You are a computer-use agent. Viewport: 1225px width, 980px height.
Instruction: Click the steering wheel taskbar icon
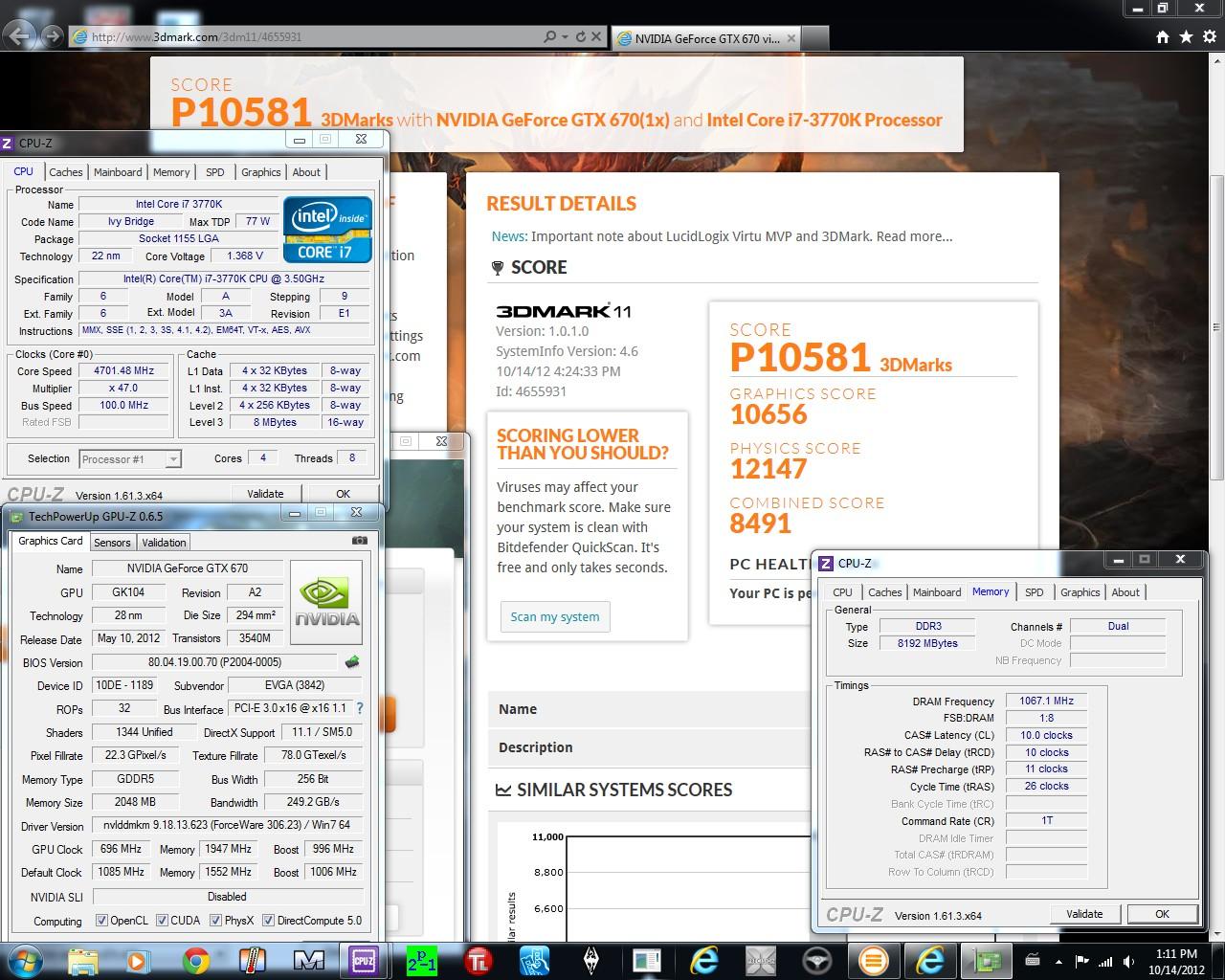tap(816, 960)
